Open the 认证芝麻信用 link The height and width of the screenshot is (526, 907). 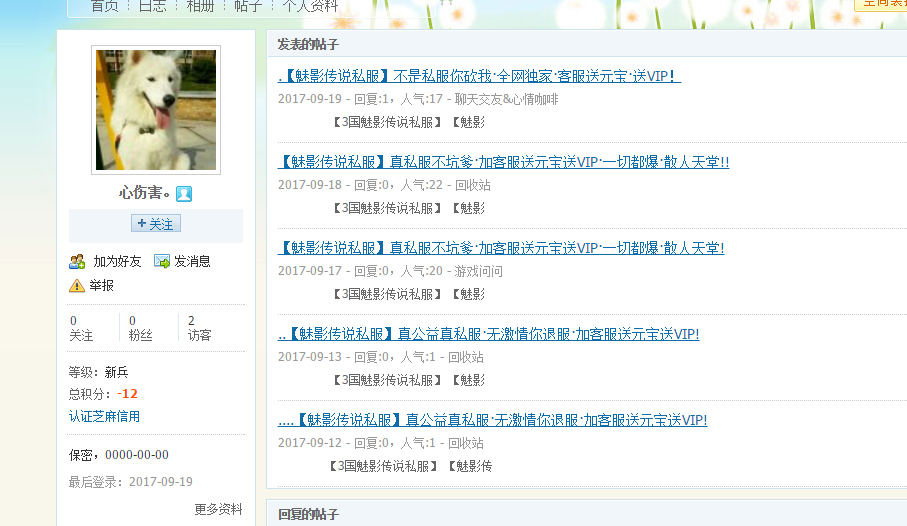[104, 417]
